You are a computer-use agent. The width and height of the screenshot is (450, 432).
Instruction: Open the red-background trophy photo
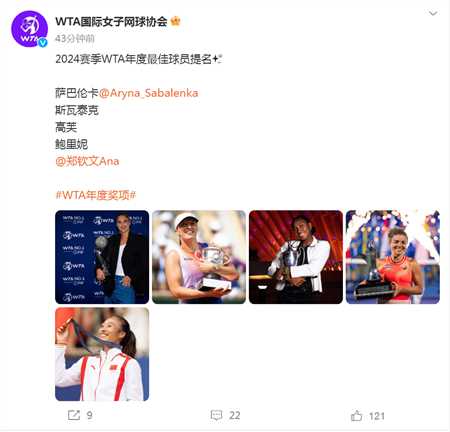[x=296, y=257]
